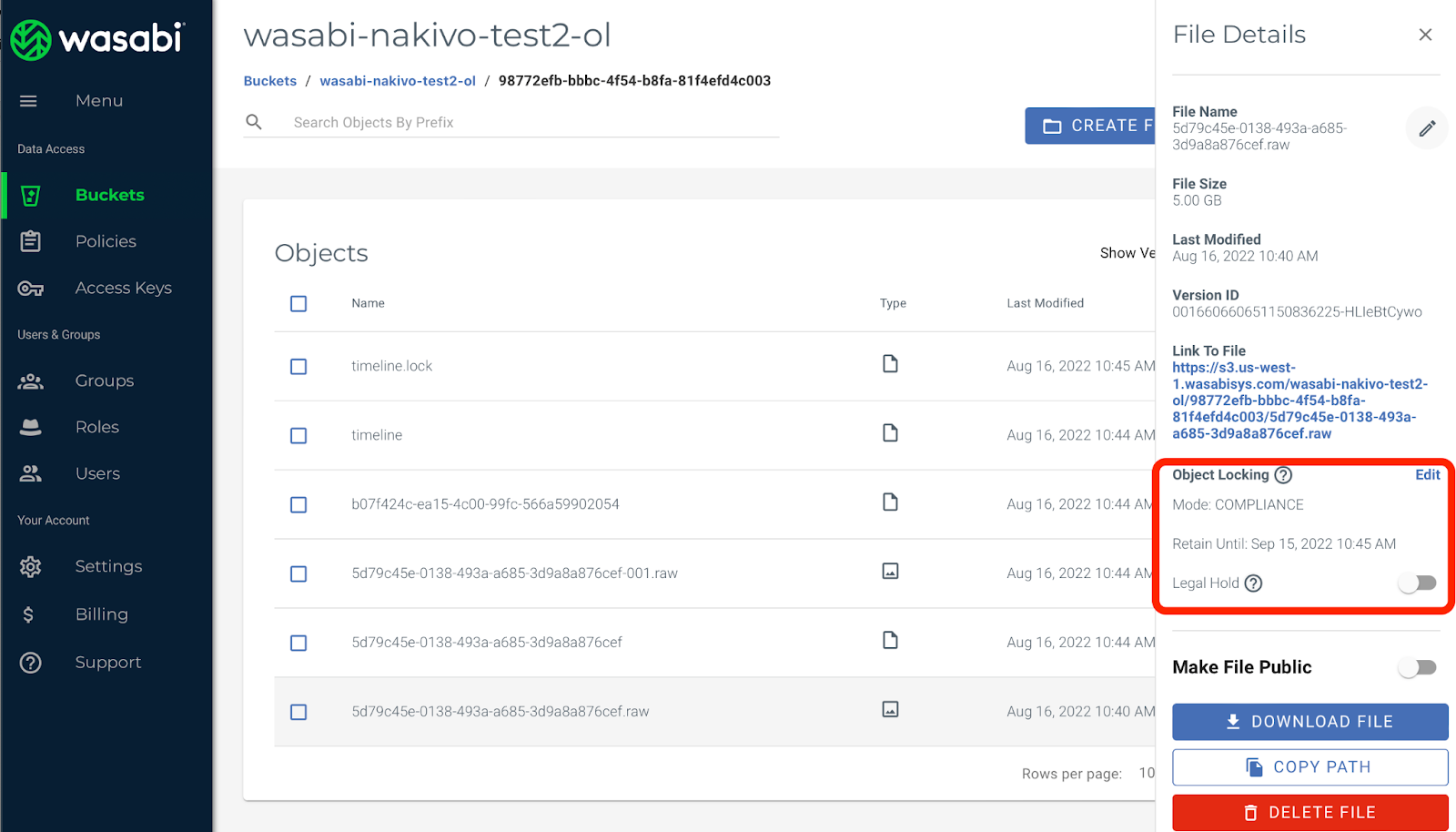Viewport: 1456px width, 832px height.
Task: Go to Access Keys section
Action: coord(123,288)
